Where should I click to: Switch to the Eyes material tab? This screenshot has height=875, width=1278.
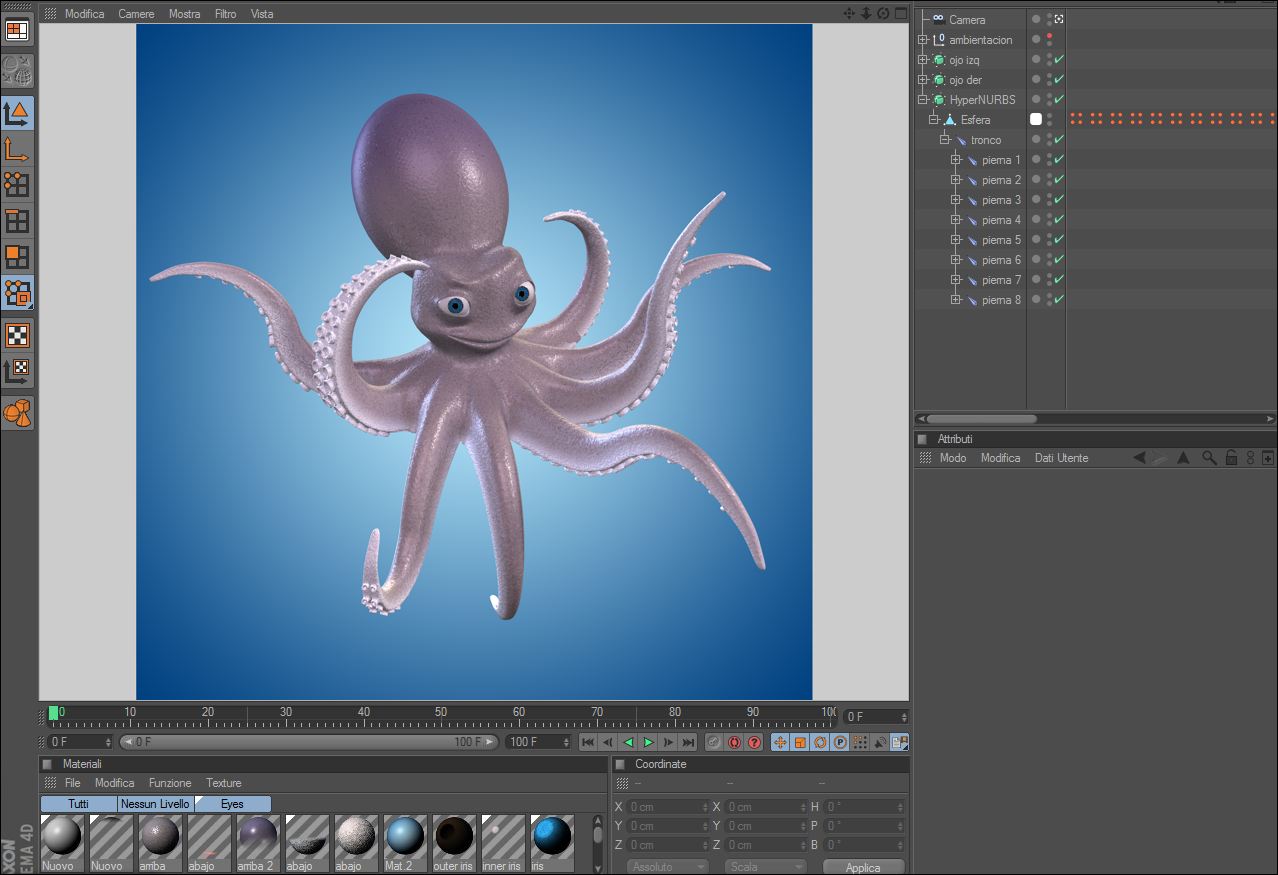click(232, 804)
